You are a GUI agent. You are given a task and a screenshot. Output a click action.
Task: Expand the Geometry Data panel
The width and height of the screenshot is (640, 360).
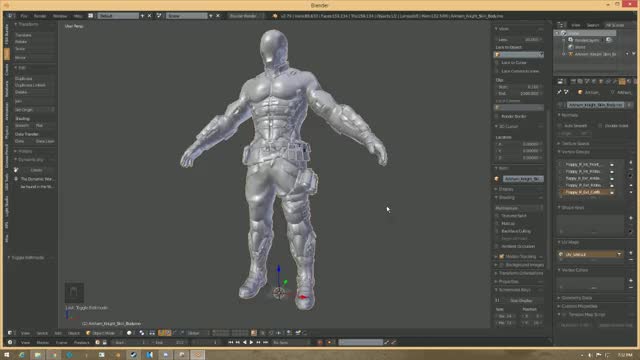[x=576, y=298]
